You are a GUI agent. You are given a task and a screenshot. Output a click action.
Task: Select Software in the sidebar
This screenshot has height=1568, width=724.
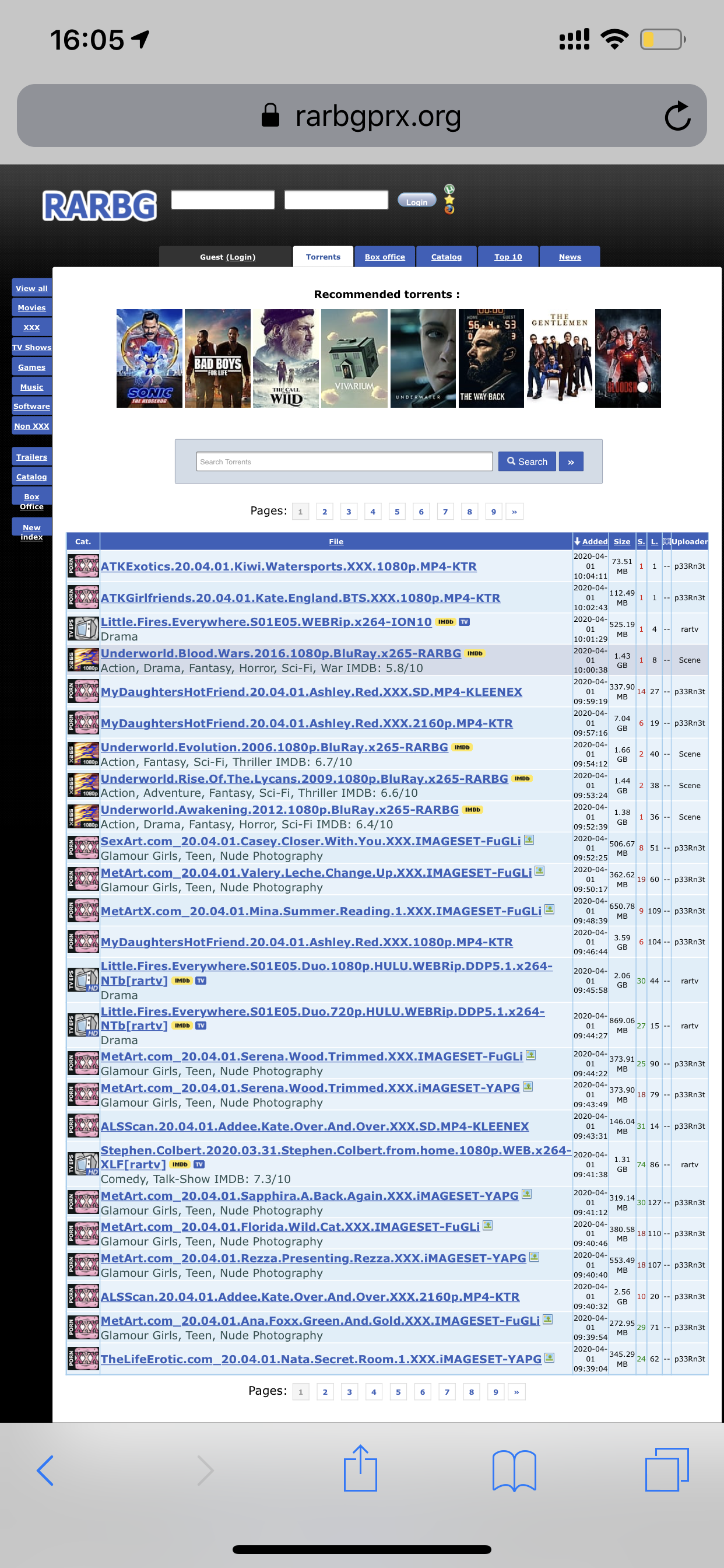[31, 406]
